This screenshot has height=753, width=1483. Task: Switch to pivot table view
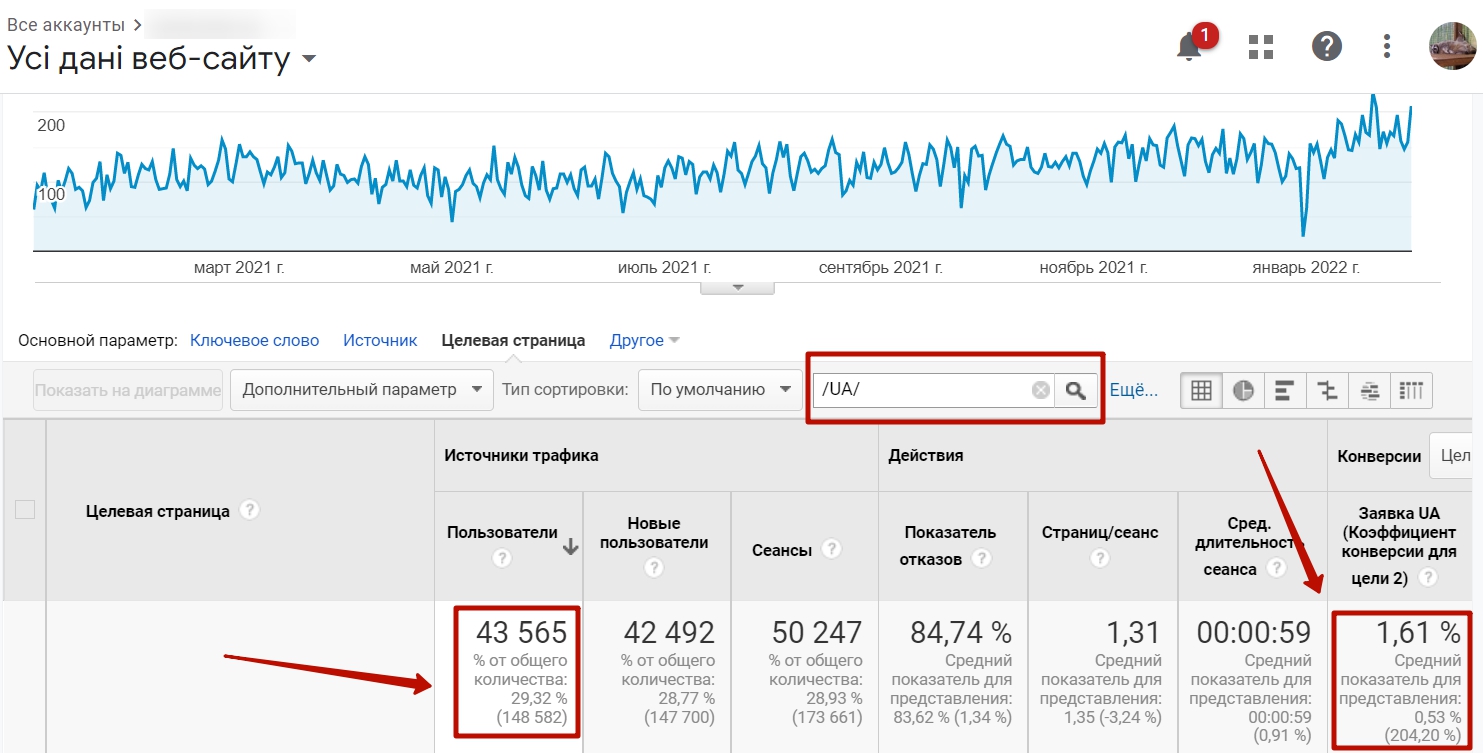[1411, 390]
